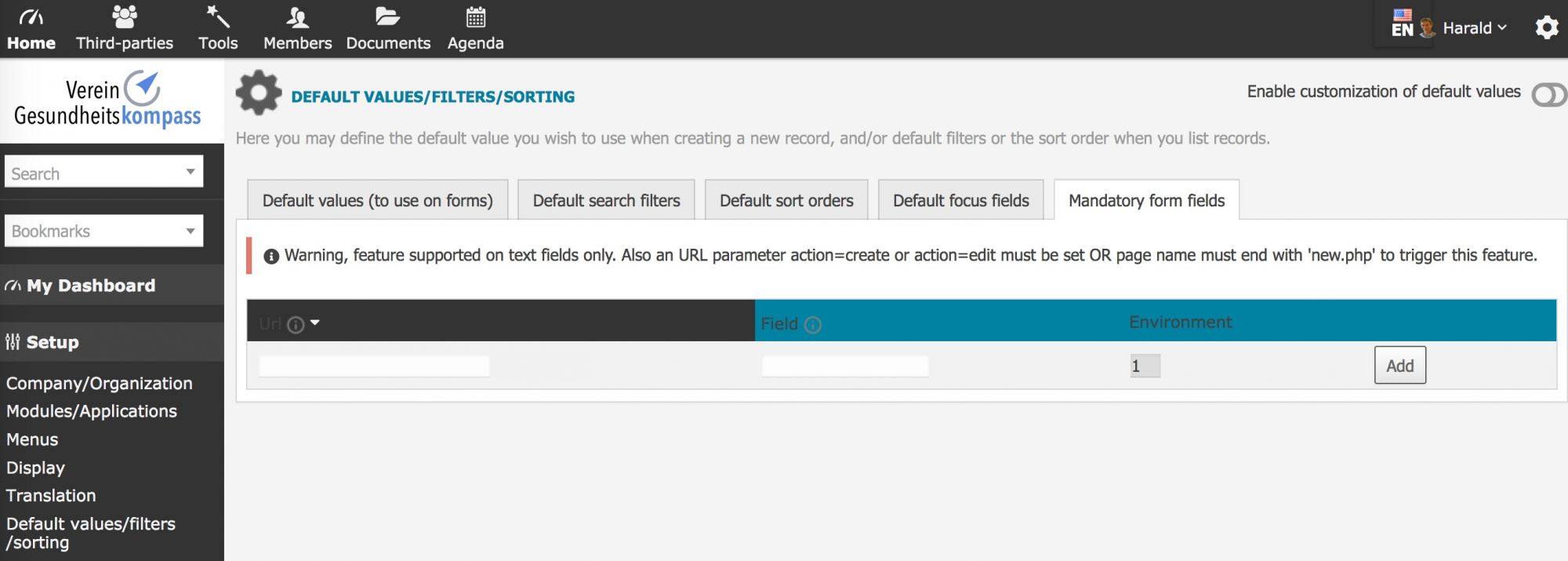This screenshot has width=1568, height=561.
Task: Open Third-parties from the top menu icon
Action: (x=124, y=17)
